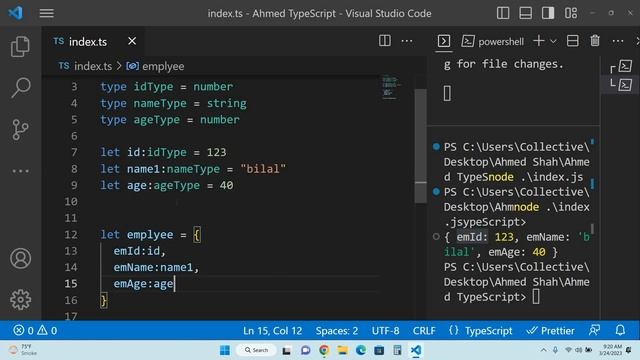The image size is (640, 360).
Task: Toggle the bottom panel layout icon
Action: pyautogui.click(x=525, y=13)
